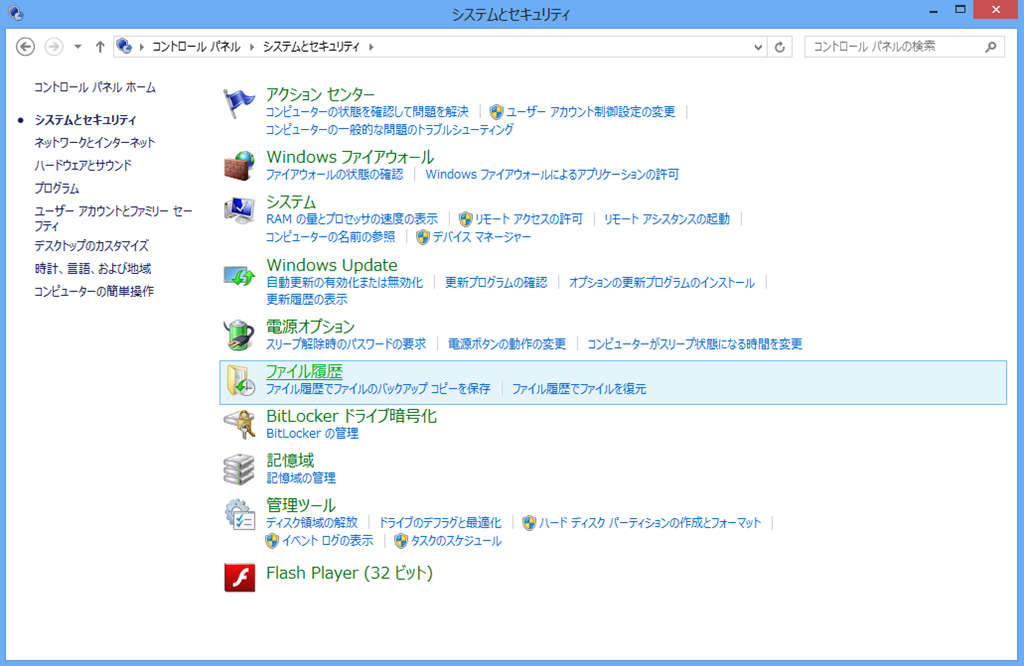Image resolution: width=1024 pixels, height=666 pixels.
Task: Click 更新履歴の表示 link
Action: [x=307, y=300]
